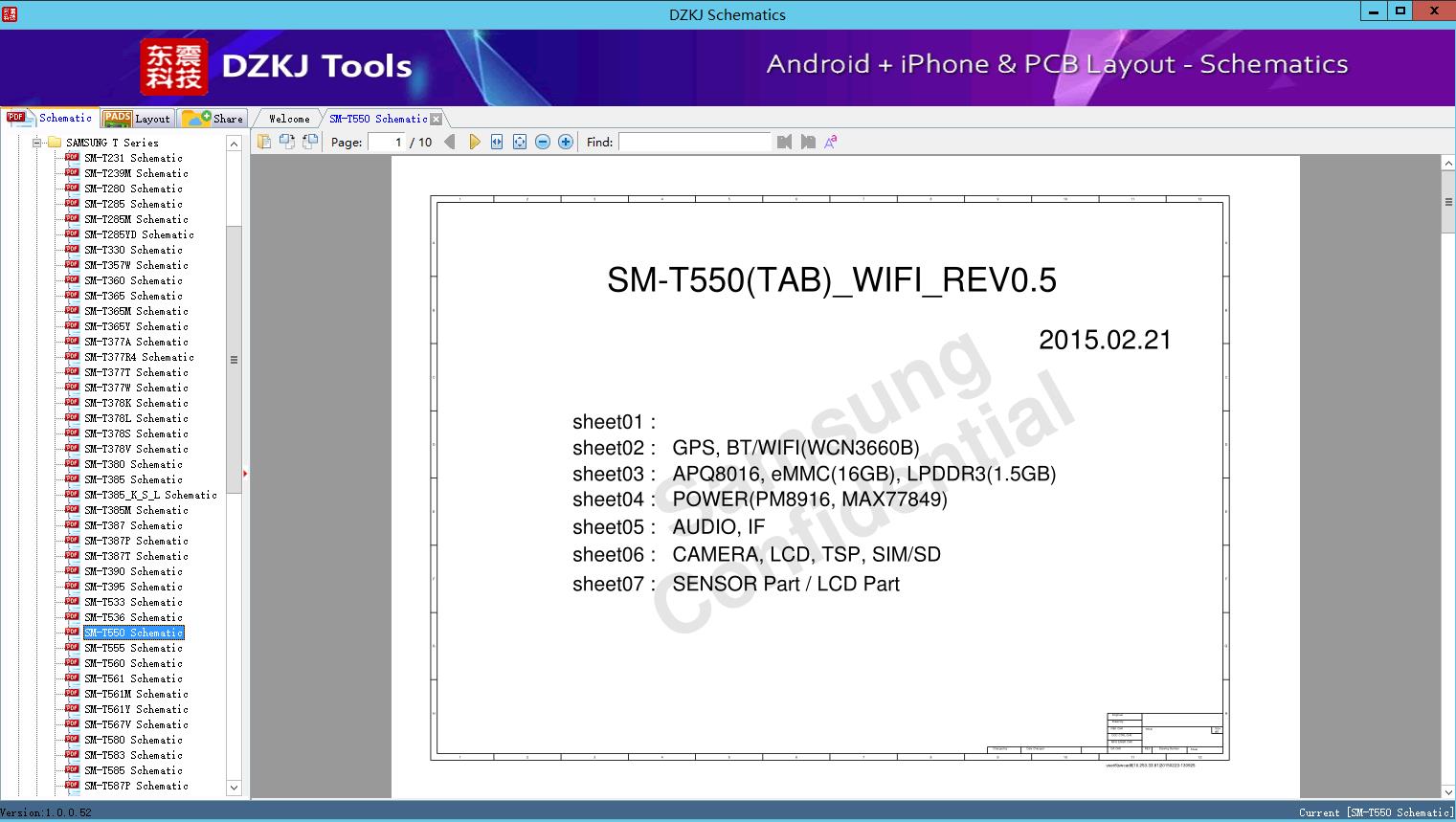
Task: Click the tree panel scroll-down arrow
Action: pos(234,788)
